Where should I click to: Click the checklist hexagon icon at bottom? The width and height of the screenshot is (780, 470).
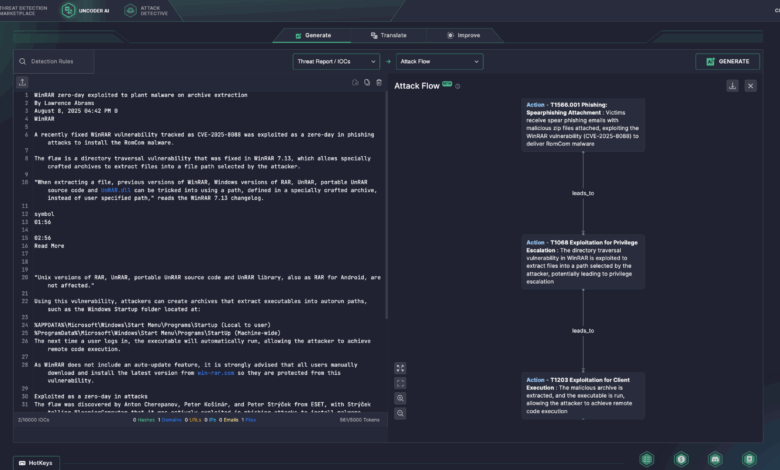[647, 459]
